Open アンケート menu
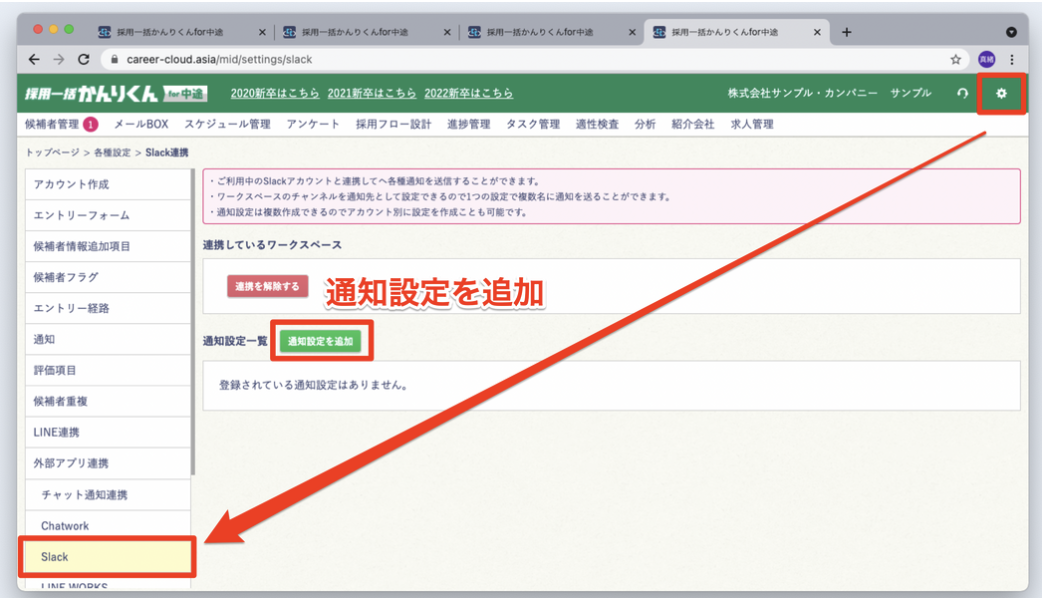Image resolution: width=1042 pixels, height=598 pixels. 313,124
